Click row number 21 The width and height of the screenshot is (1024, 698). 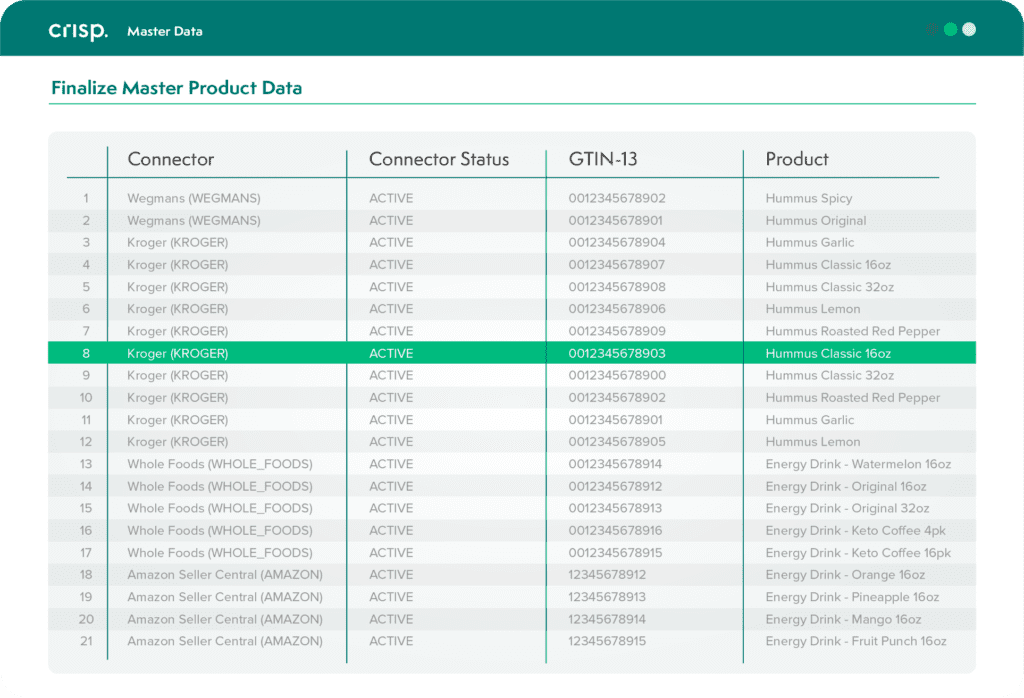coord(86,641)
